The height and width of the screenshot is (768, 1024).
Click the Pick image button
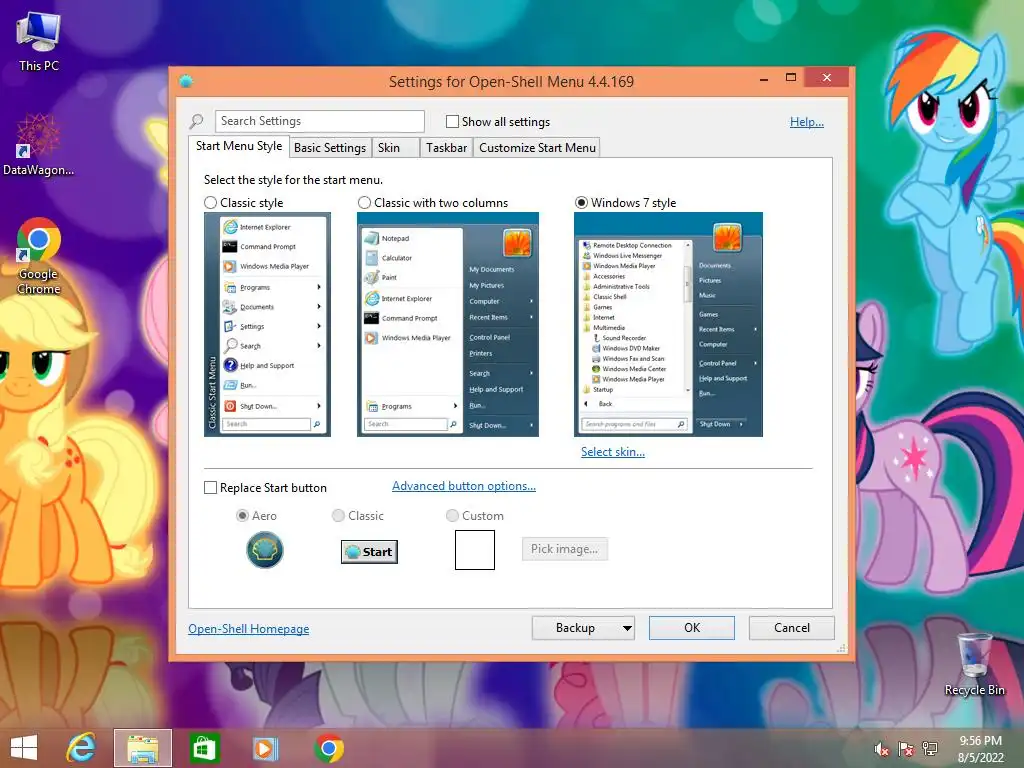564,549
